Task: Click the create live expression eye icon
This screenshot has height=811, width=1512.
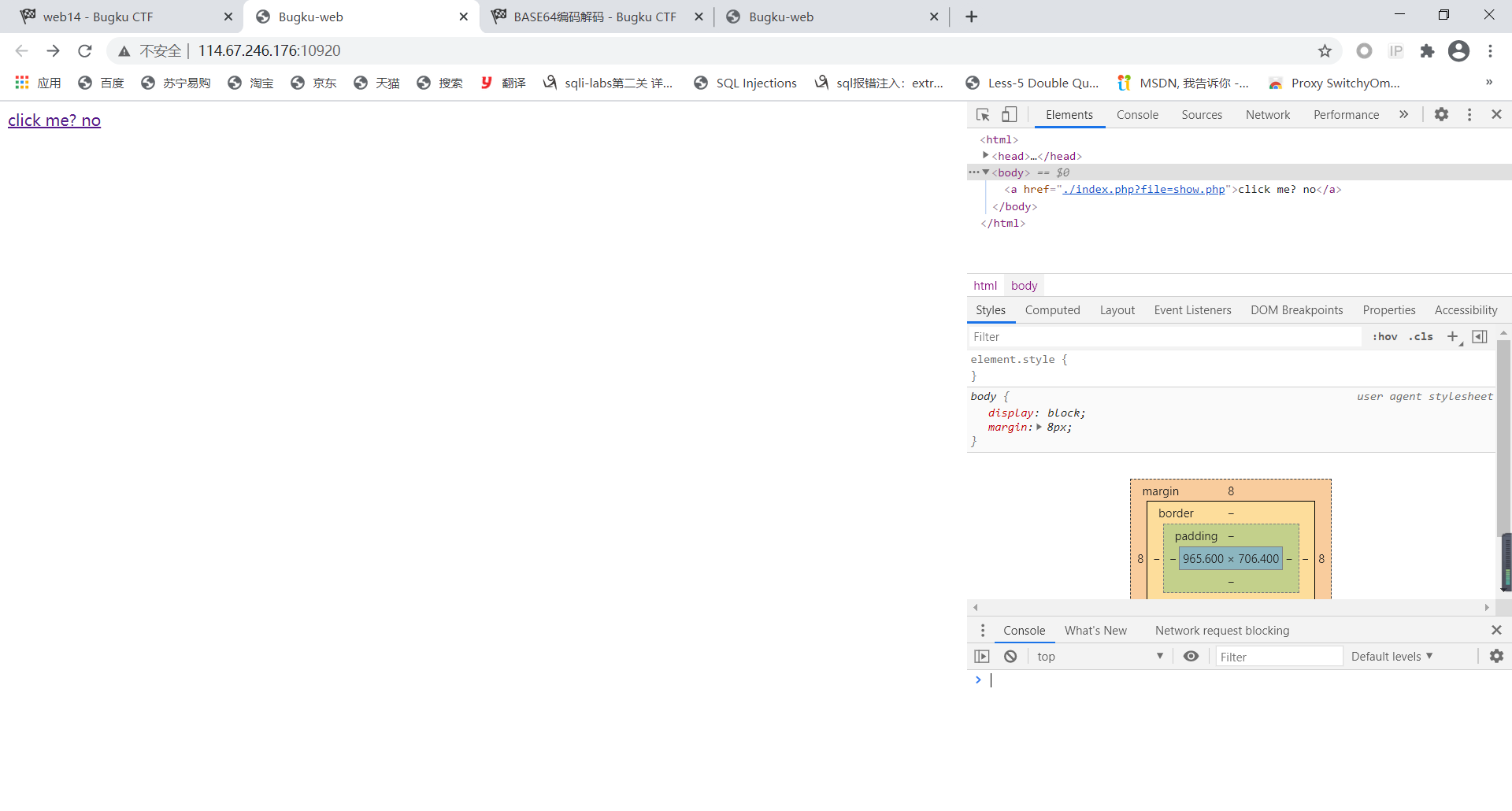Action: pyautogui.click(x=1191, y=657)
